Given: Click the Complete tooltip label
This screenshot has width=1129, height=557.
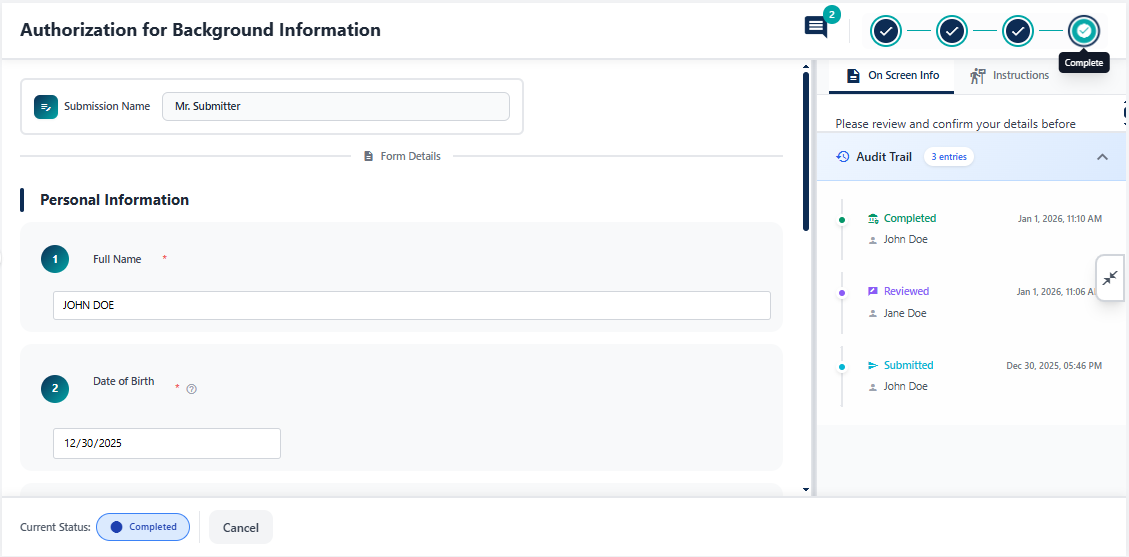Looking at the screenshot, I should click(x=1084, y=63).
